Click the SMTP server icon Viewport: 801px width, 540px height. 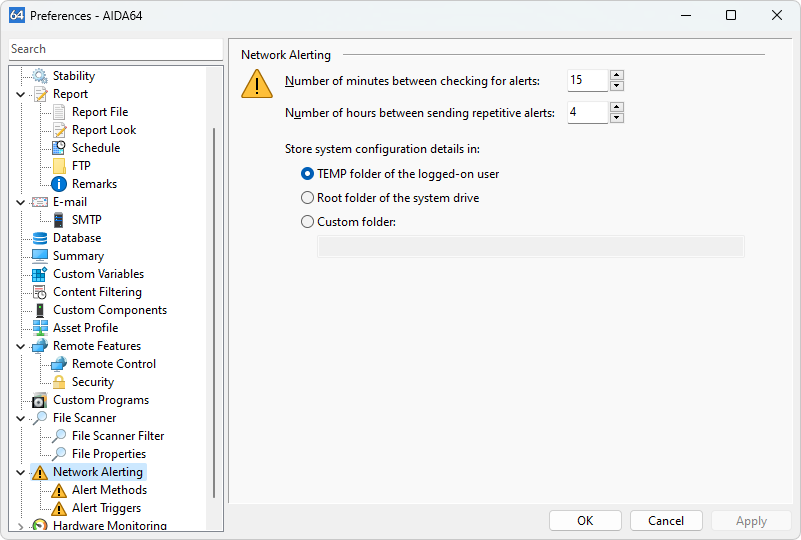tap(59, 220)
